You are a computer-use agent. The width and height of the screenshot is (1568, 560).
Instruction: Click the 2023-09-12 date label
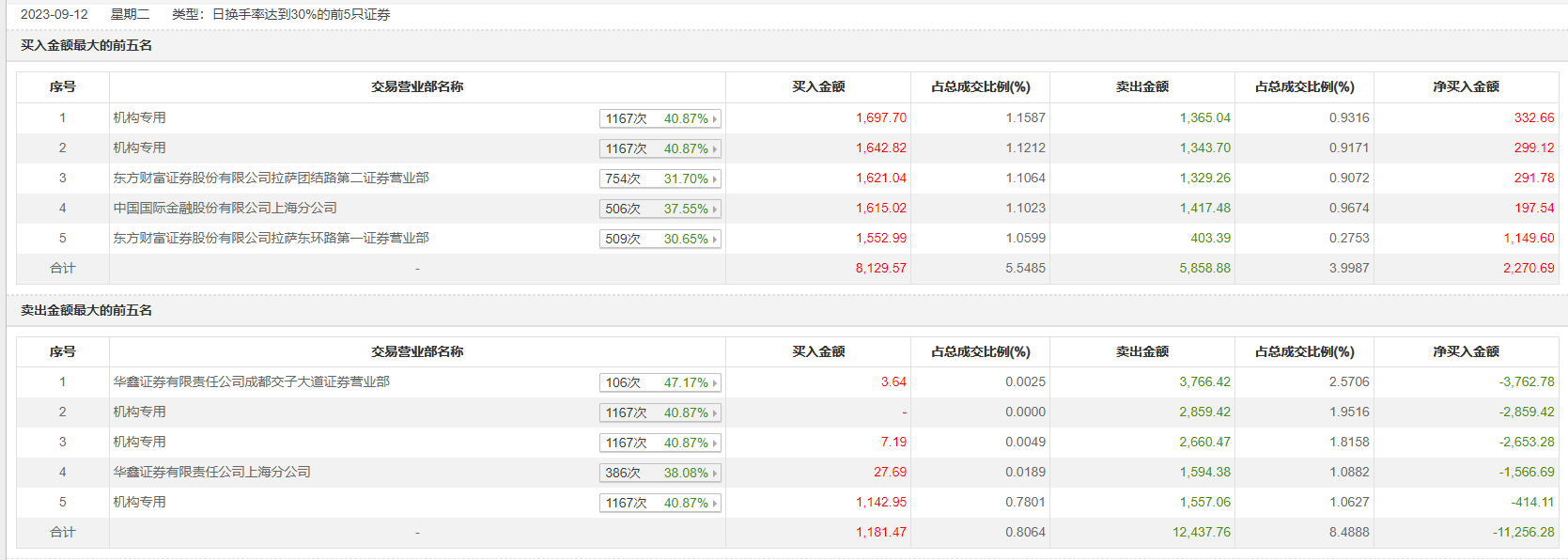point(54,14)
